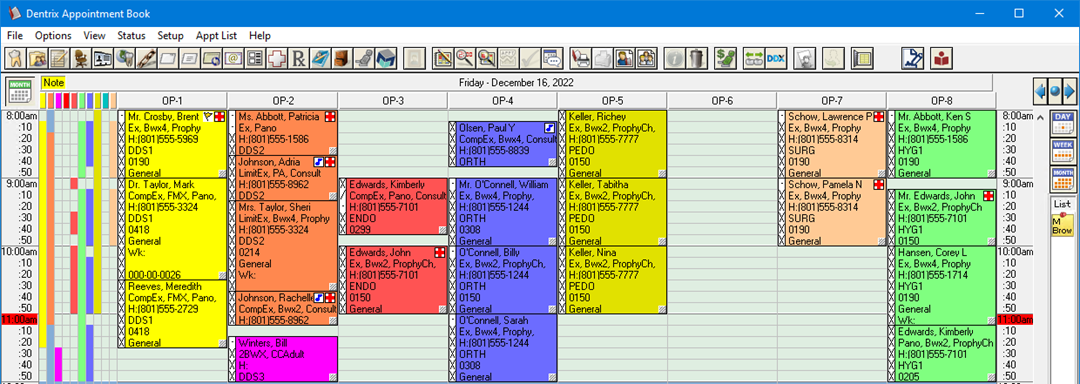Click the patient ID card icon

point(102,58)
